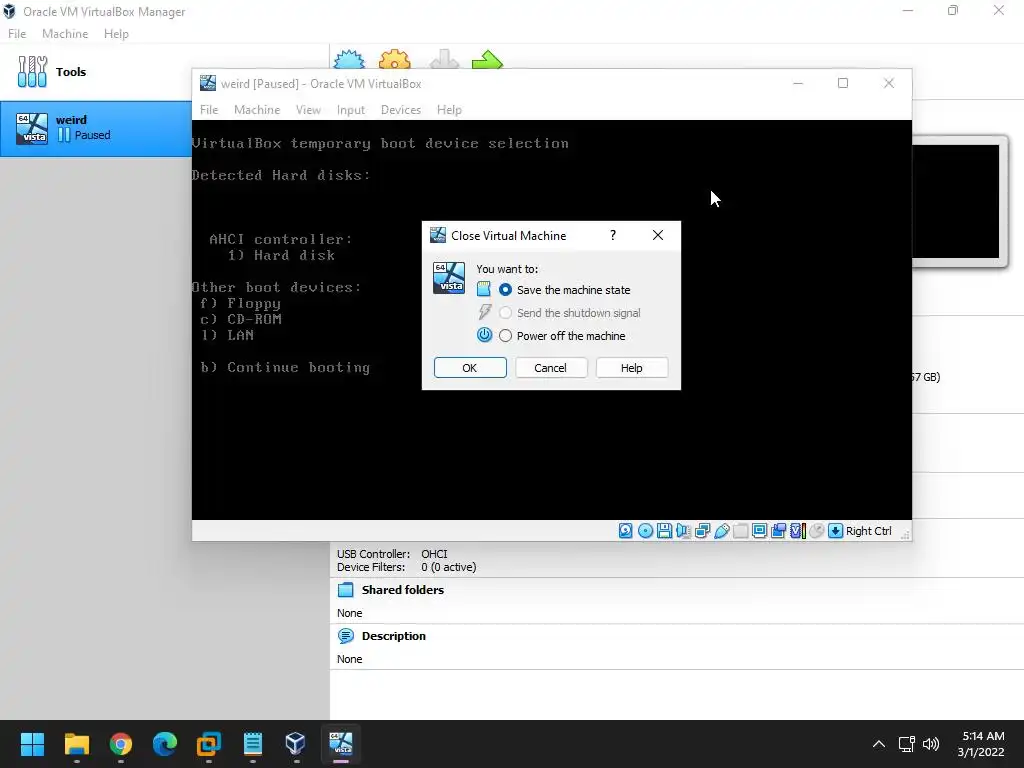Viewport: 1024px width, 768px height.
Task: Open File menu in VirtualBox Manager
Action: (17, 34)
